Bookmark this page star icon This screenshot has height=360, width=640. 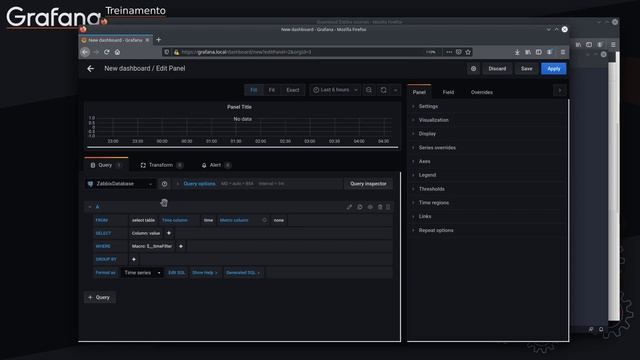tap(468, 52)
